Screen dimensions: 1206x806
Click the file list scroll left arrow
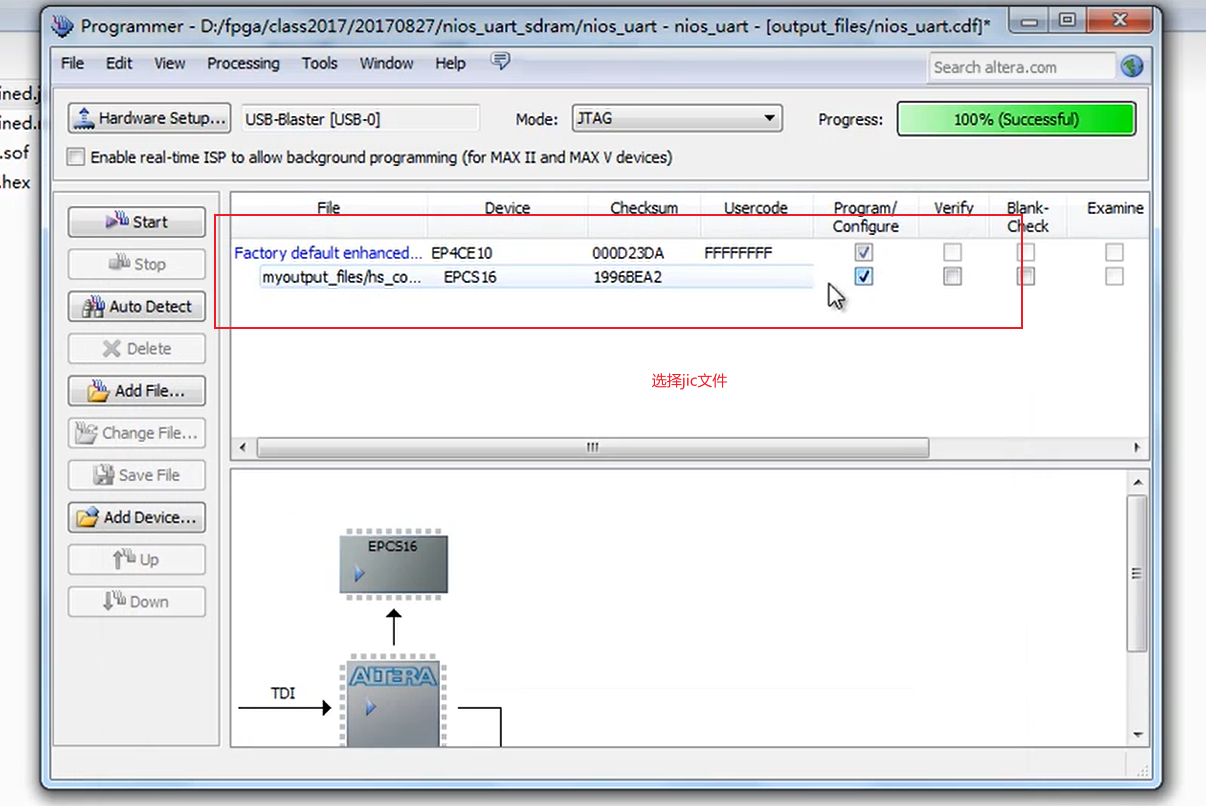242,447
